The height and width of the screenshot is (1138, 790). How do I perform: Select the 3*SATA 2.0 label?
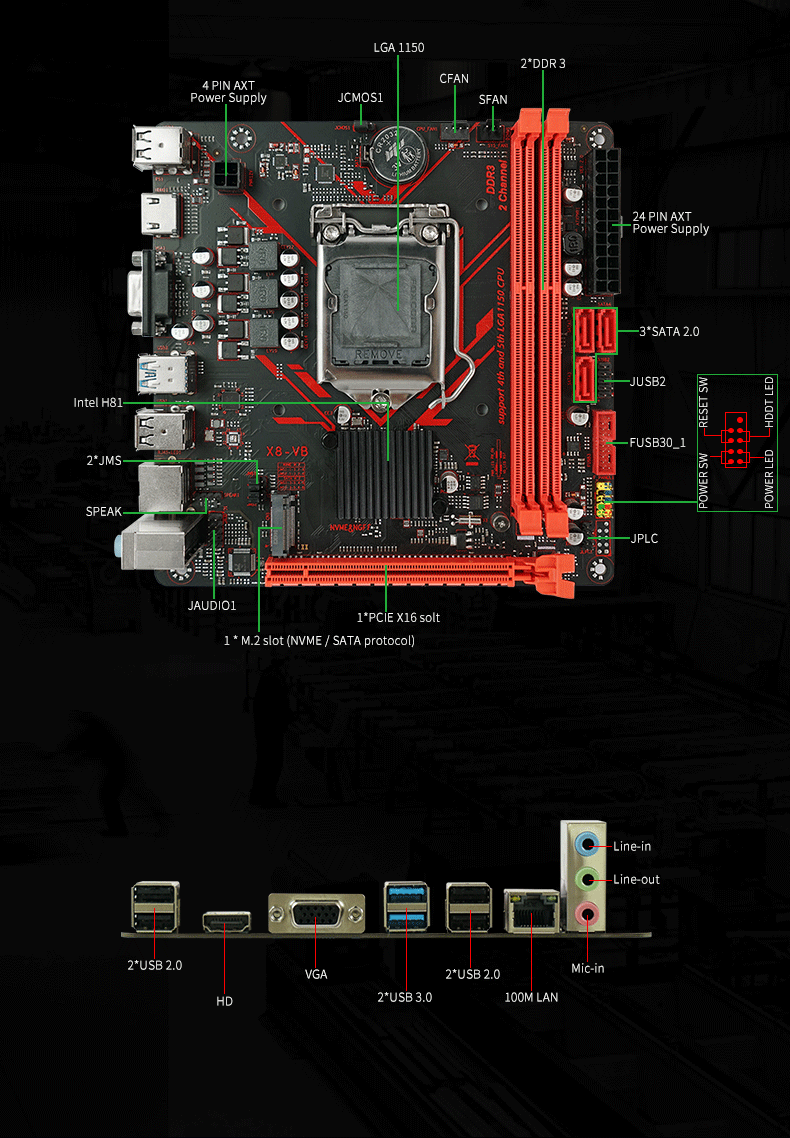669,332
